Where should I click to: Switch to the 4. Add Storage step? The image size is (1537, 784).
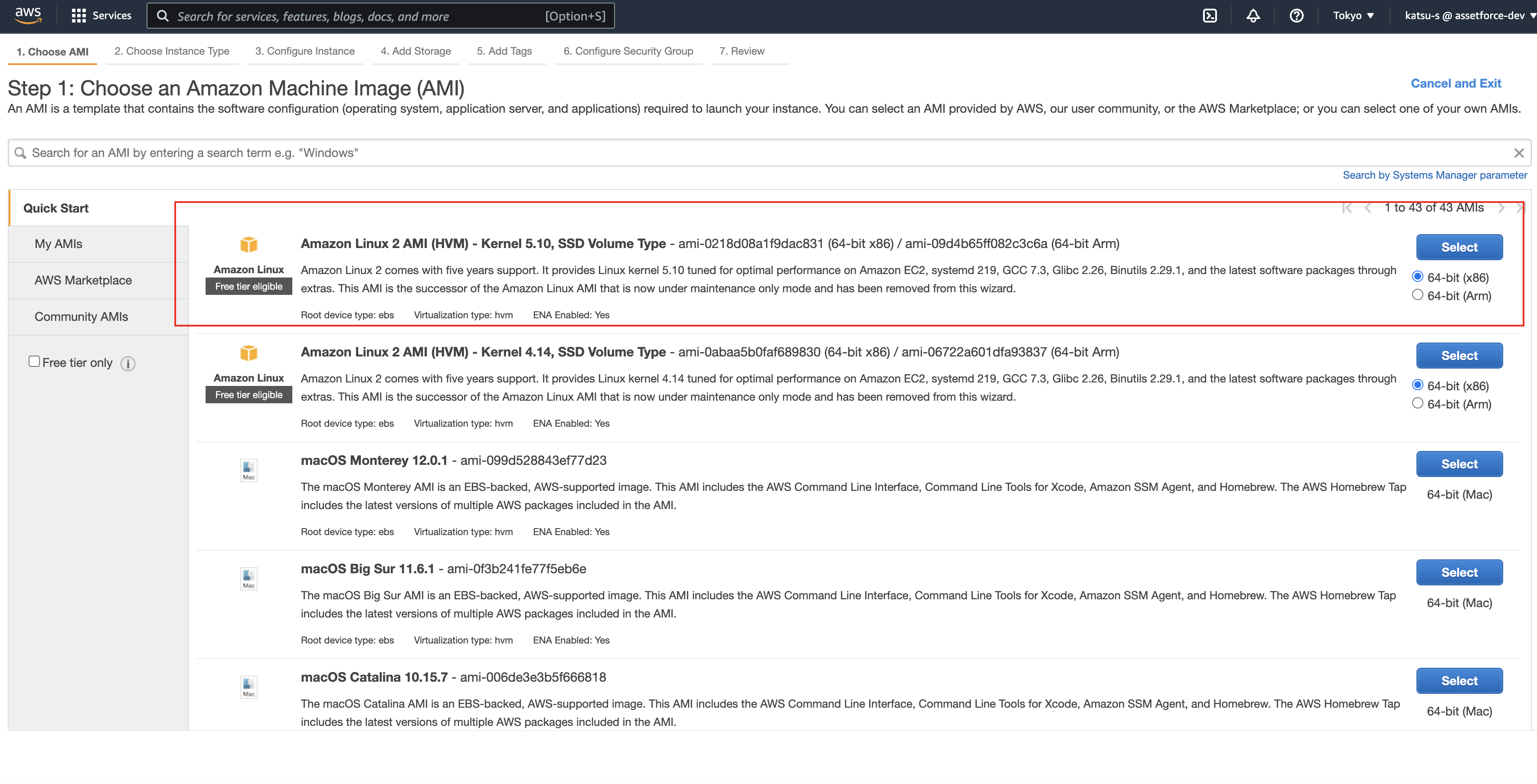tap(416, 51)
